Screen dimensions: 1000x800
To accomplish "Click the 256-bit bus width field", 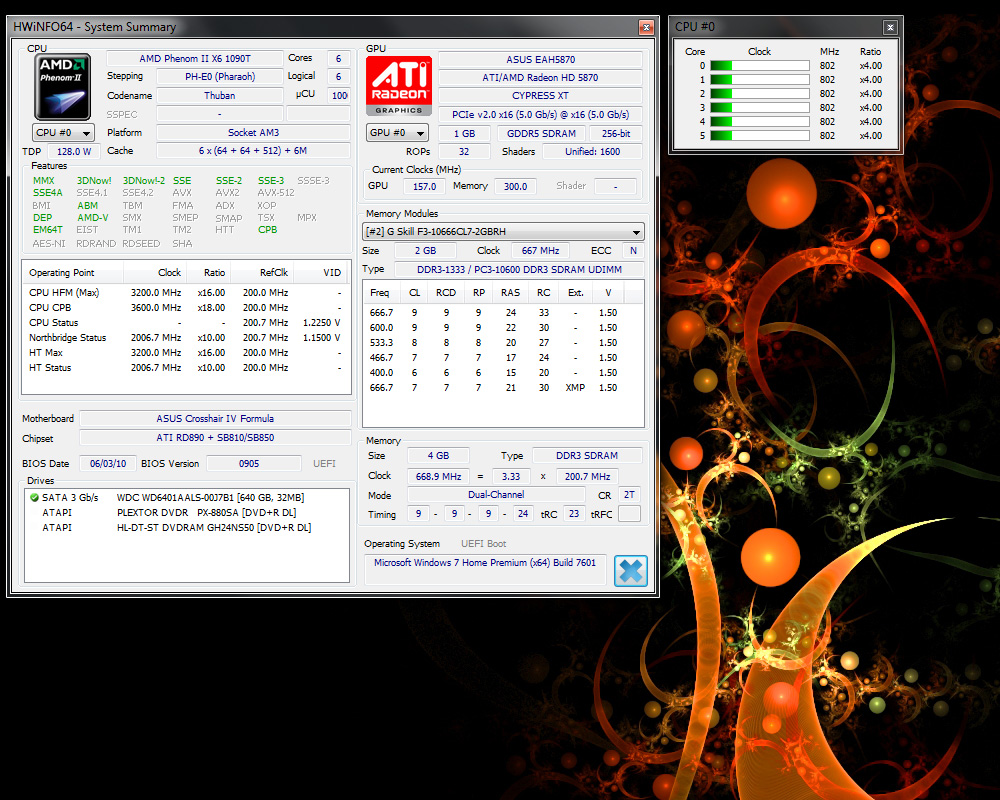I will click(x=615, y=134).
